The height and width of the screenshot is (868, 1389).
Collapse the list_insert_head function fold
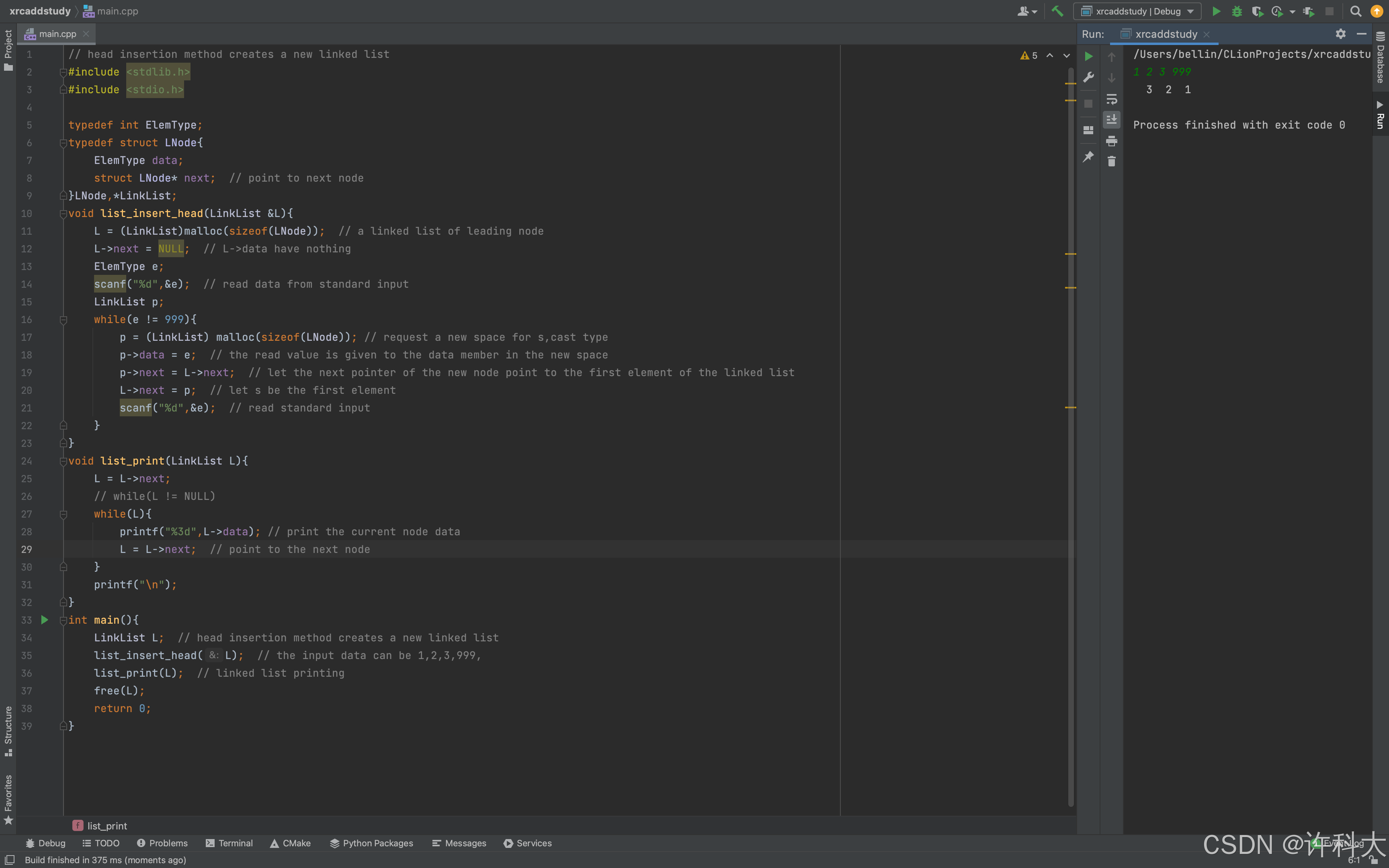[x=63, y=213]
